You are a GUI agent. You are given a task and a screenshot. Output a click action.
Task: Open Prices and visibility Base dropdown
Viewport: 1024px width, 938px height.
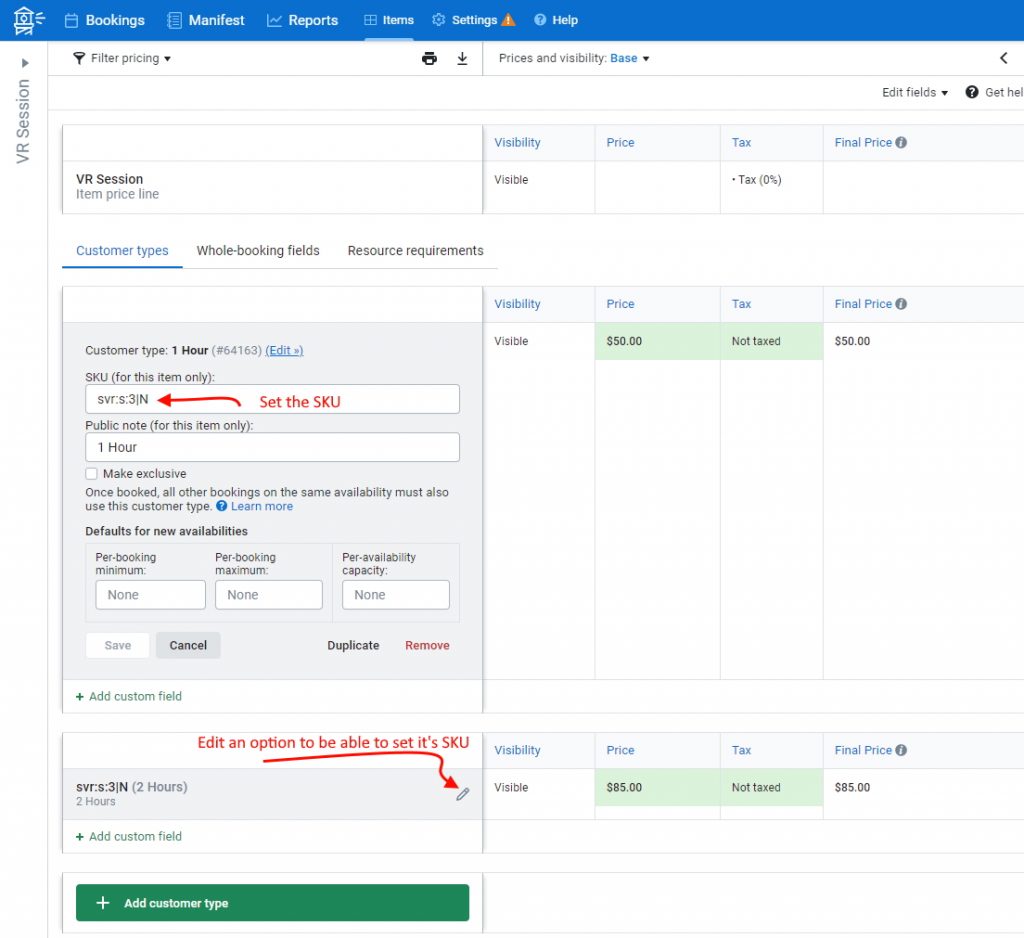tap(574, 58)
